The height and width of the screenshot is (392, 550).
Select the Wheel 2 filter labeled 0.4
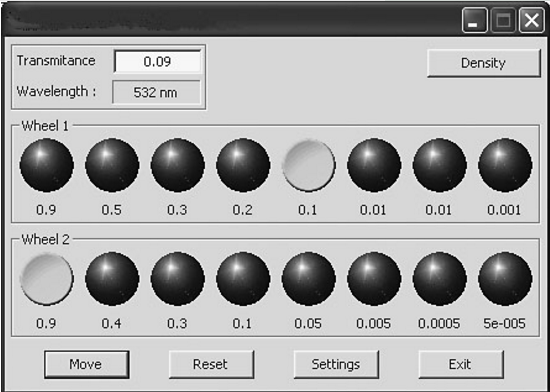pyautogui.click(x=112, y=279)
